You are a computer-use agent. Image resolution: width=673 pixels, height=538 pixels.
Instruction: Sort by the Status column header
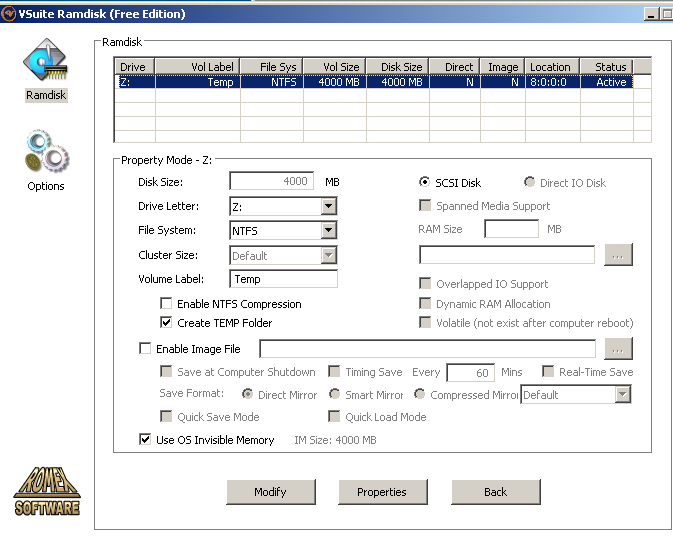click(607, 67)
